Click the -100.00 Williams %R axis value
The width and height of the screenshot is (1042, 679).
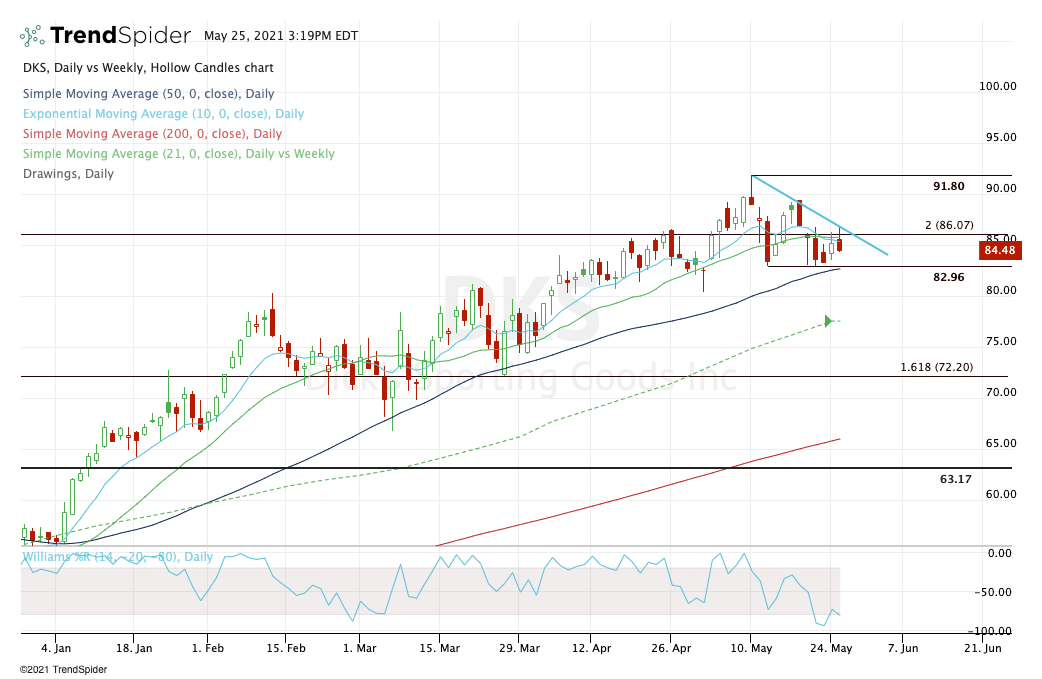(x=990, y=632)
